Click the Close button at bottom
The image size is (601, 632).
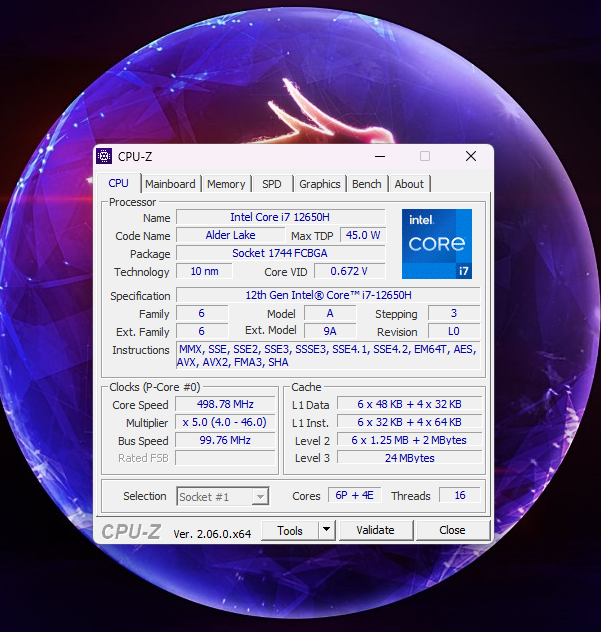pos(452,530)
